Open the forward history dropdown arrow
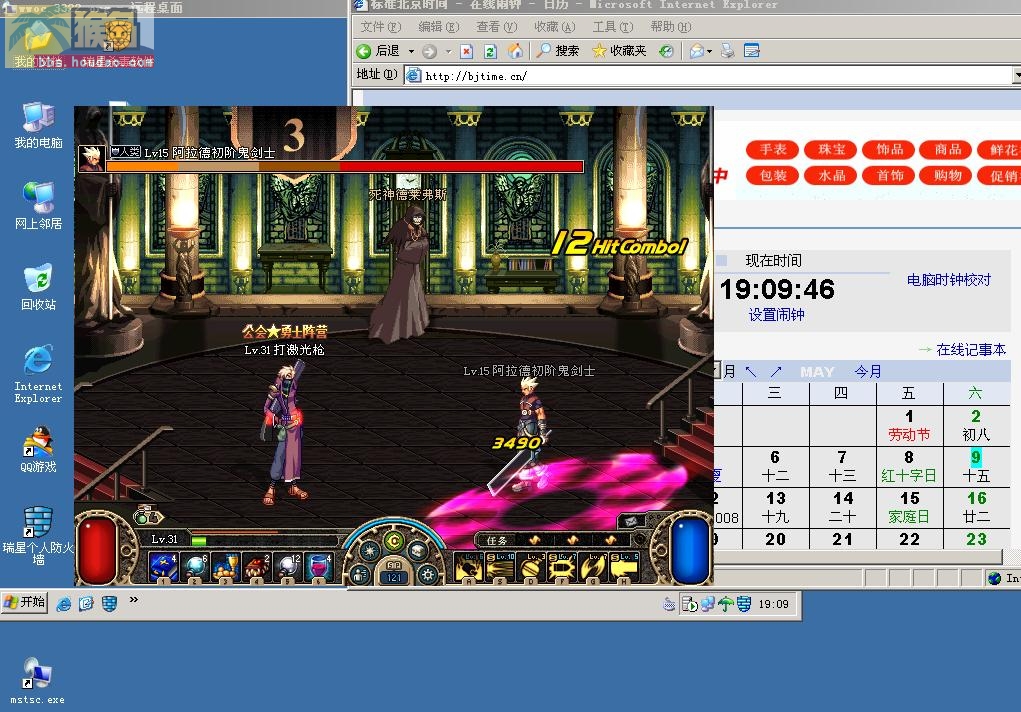 [x=448, y=51]
